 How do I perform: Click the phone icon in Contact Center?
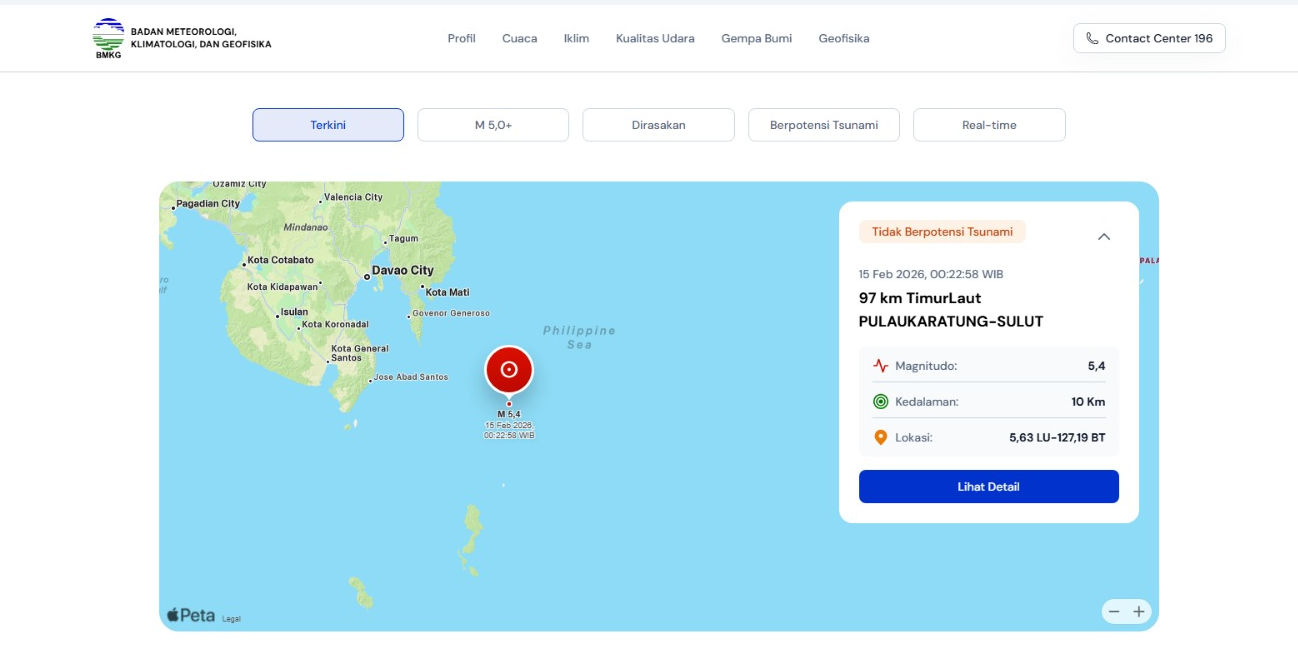[x=1091, y=38]
